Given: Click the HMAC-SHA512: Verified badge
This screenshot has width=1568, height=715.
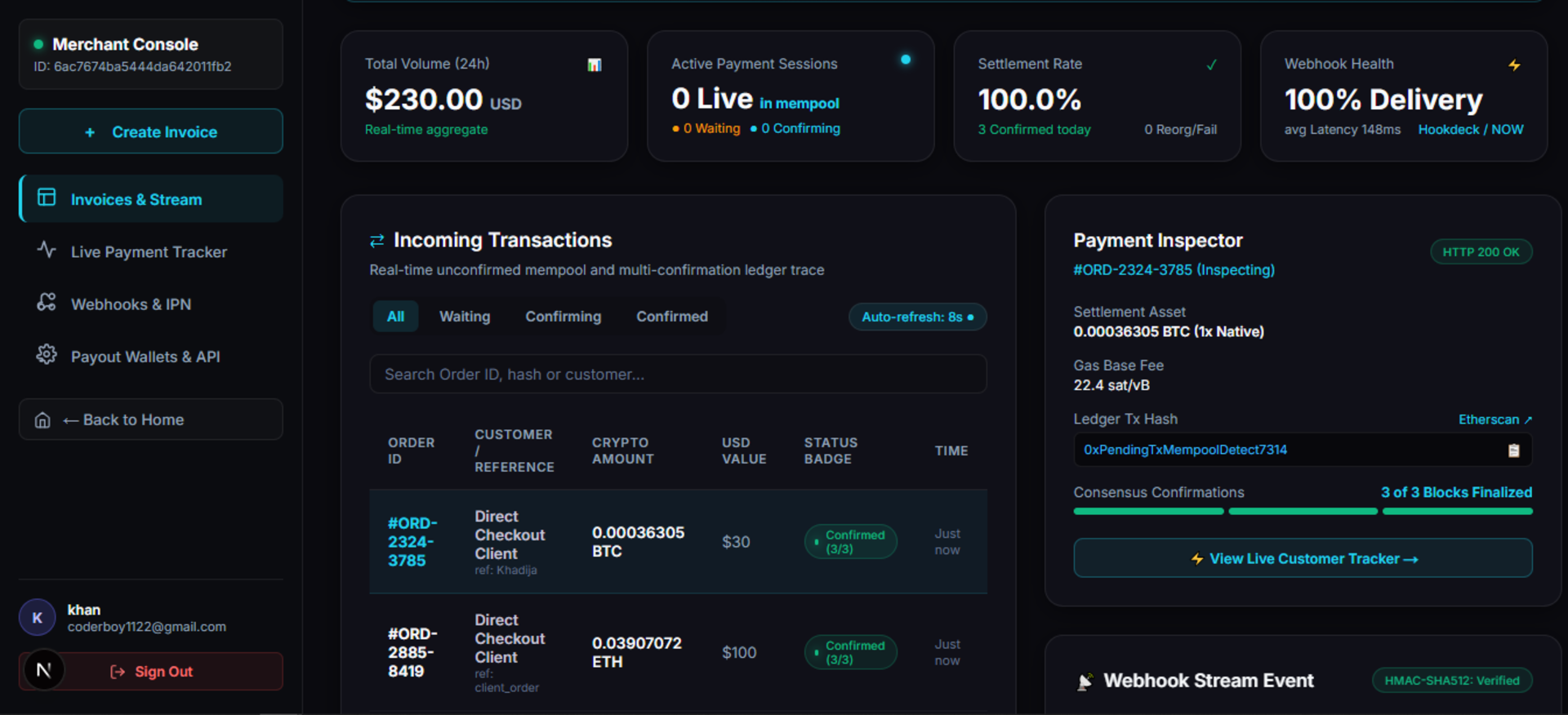Looking at the screenshot, I should click(x=1452, y=681).
